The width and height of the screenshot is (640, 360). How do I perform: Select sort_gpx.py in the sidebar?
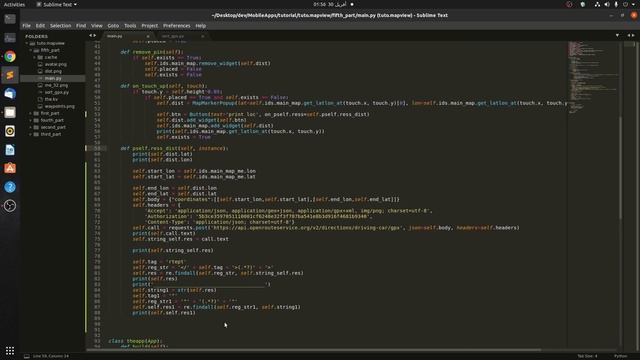click(57, 92)
